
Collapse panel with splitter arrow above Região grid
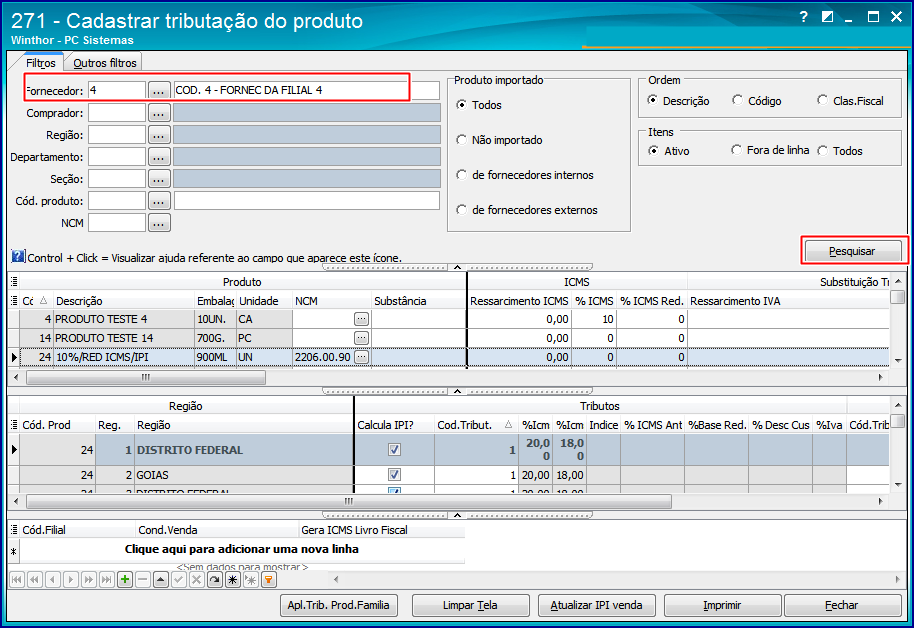tap(458, 391)
